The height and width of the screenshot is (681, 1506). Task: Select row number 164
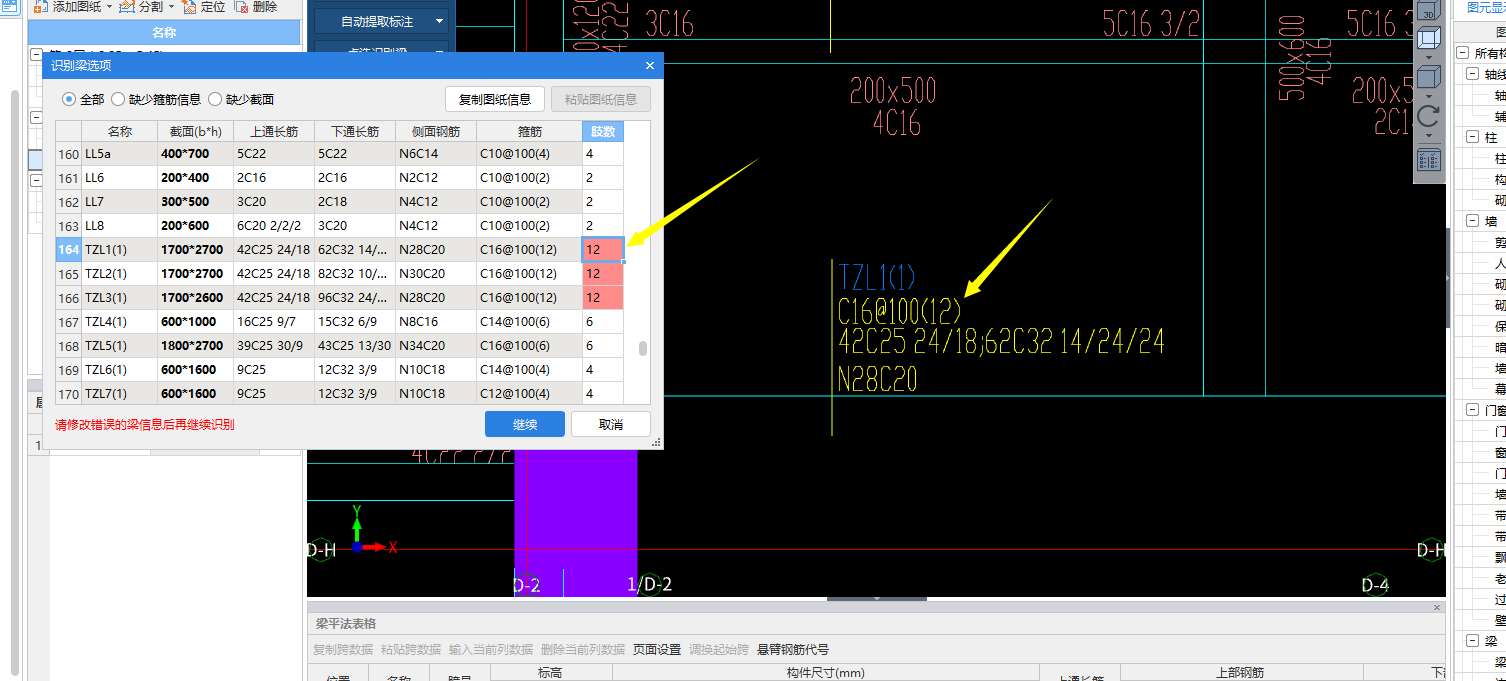click(68, 249)
